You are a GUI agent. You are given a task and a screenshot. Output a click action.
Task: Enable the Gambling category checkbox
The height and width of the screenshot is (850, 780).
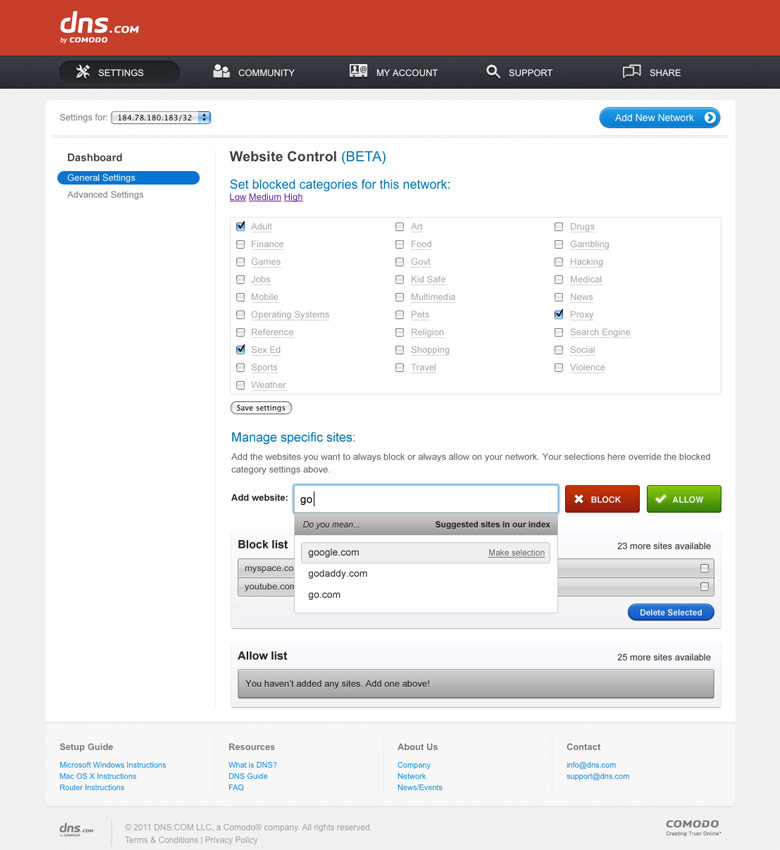tap(559, 244)
